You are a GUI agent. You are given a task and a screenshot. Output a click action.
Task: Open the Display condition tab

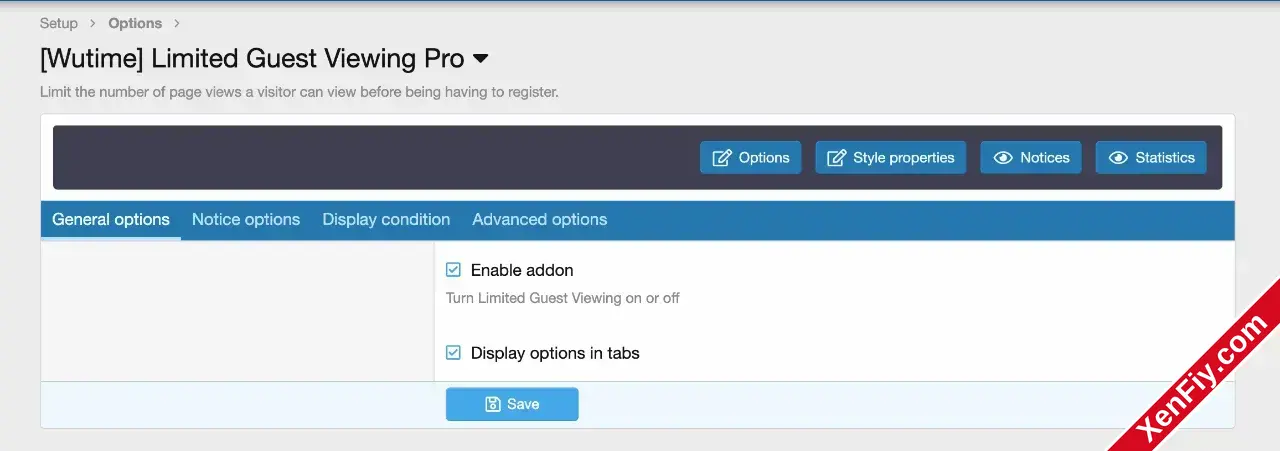click(386, 220)
